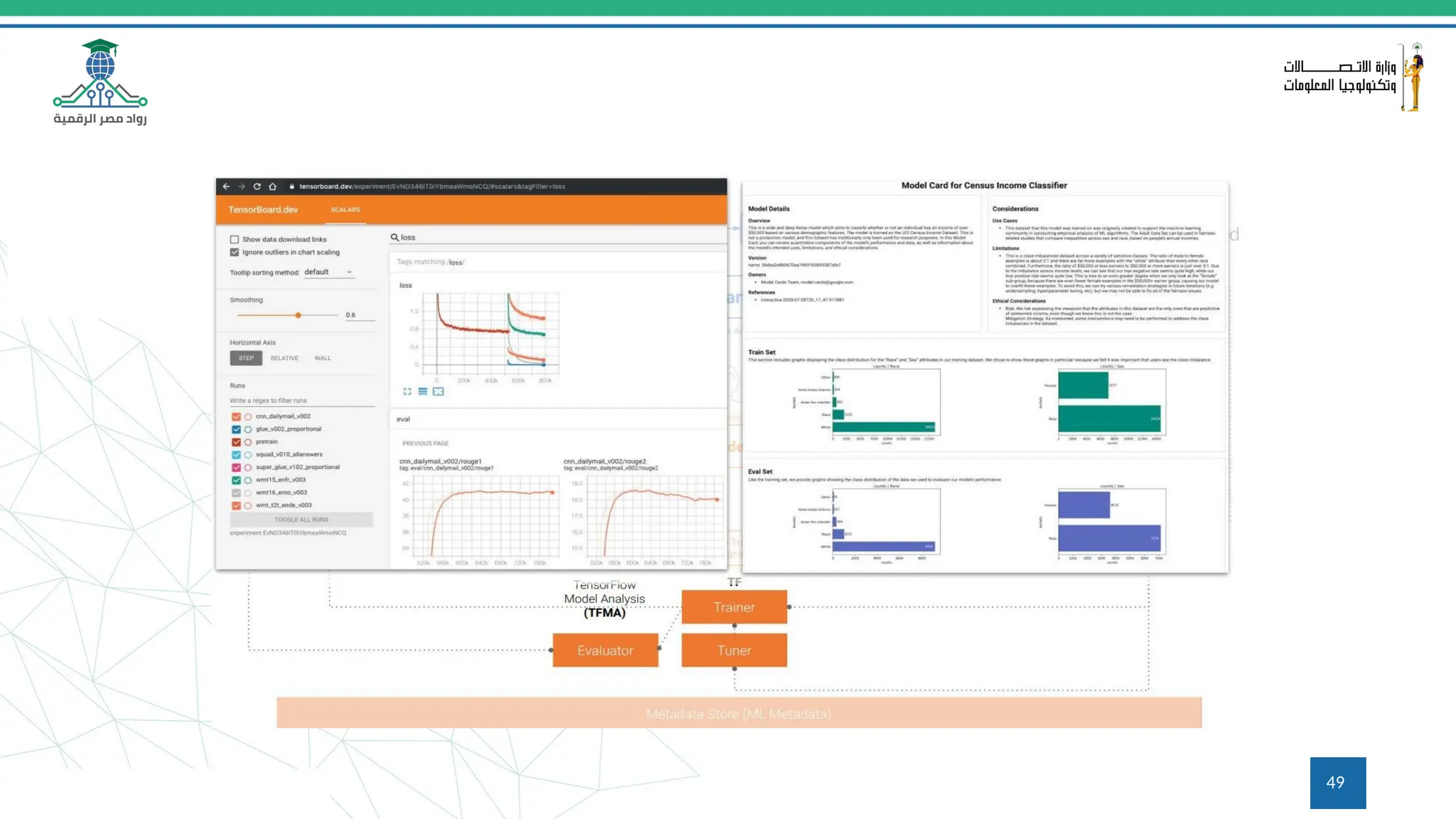Fit loss chart domain to data

(x=438, y=392)
